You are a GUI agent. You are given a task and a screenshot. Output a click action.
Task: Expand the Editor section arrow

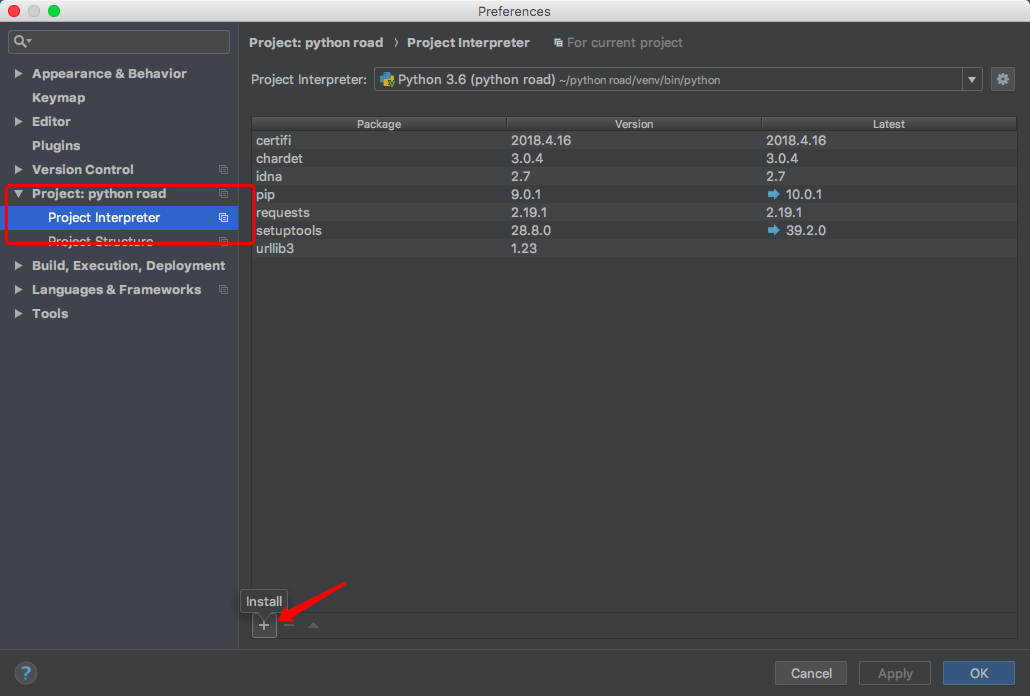(x=18, y=121)
